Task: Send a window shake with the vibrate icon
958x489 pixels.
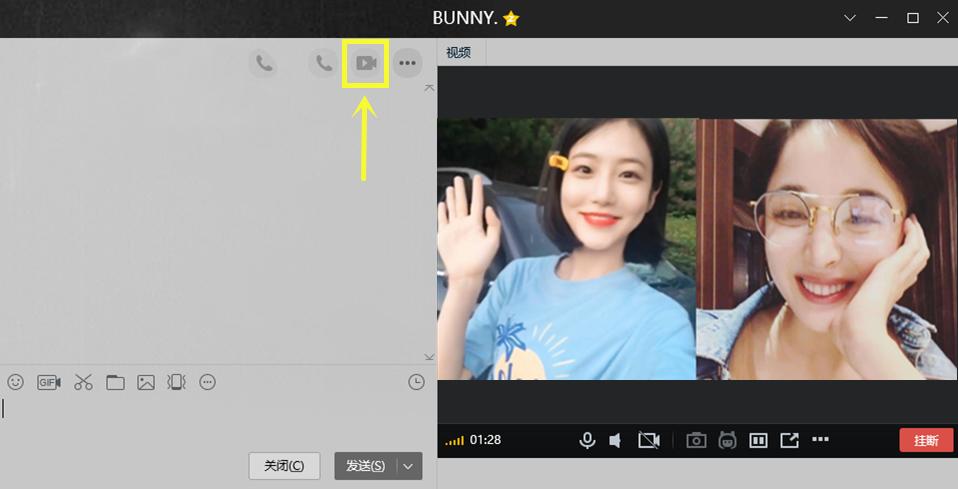Action: (x=177, y=382)
